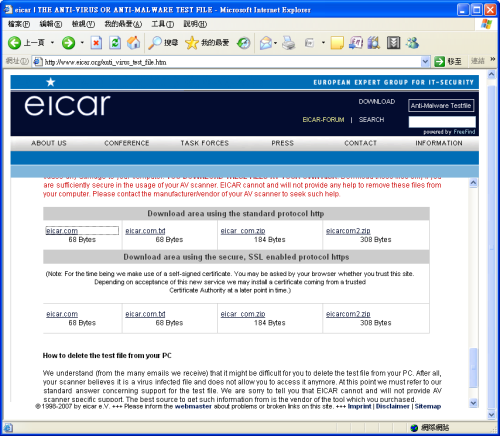500x436 pixels.
Task: Open the CONFERENCE navigation tab
Action: [127, 143]
